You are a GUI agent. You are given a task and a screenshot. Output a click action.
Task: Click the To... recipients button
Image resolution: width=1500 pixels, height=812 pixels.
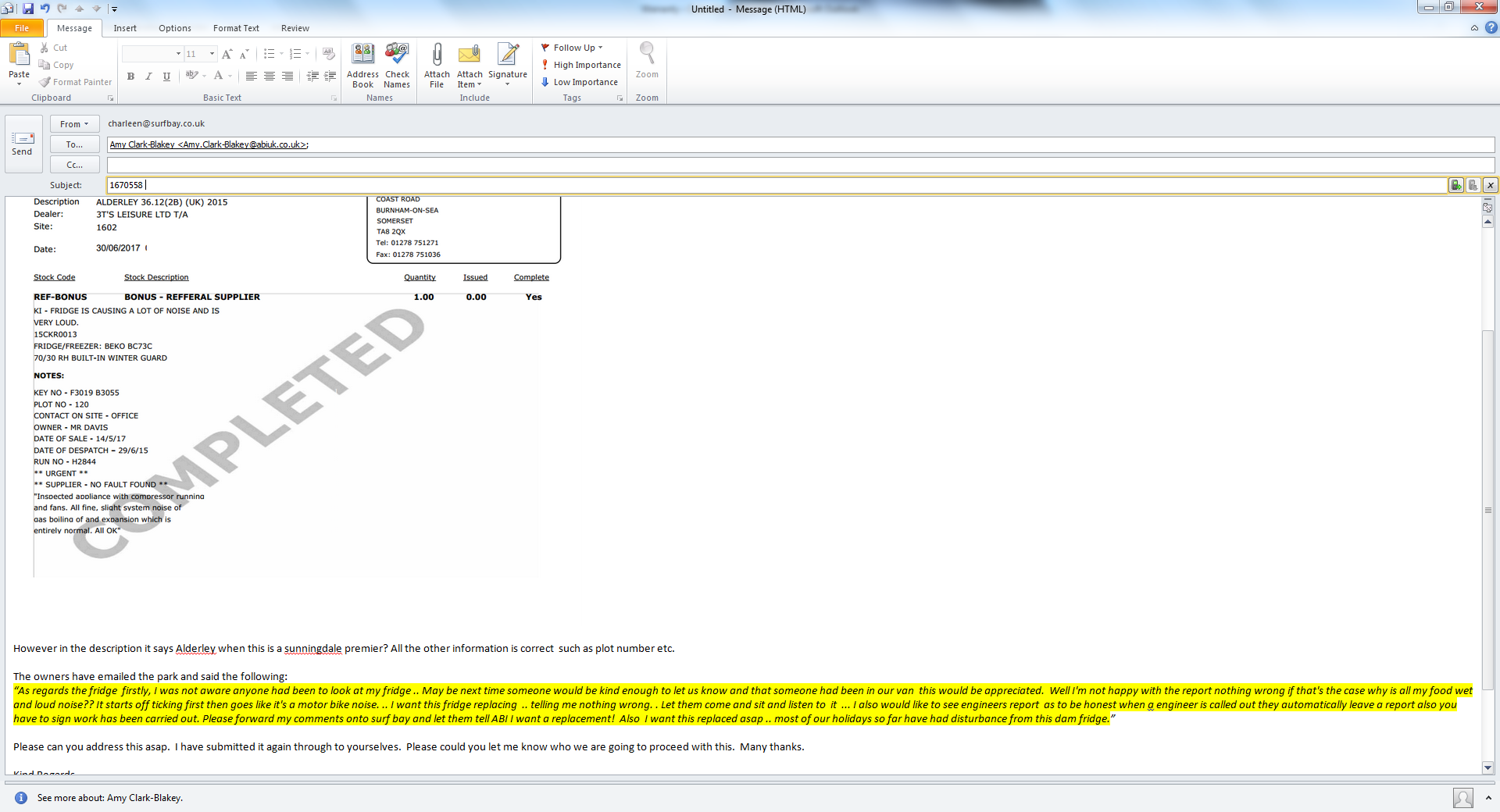tap(74, 144)
